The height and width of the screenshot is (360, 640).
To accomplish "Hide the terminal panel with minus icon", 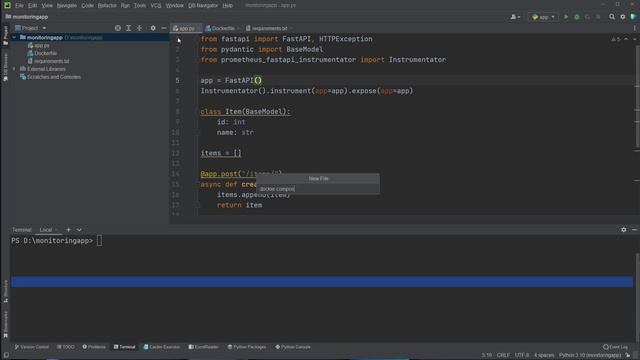I will (x=634, y=230).
